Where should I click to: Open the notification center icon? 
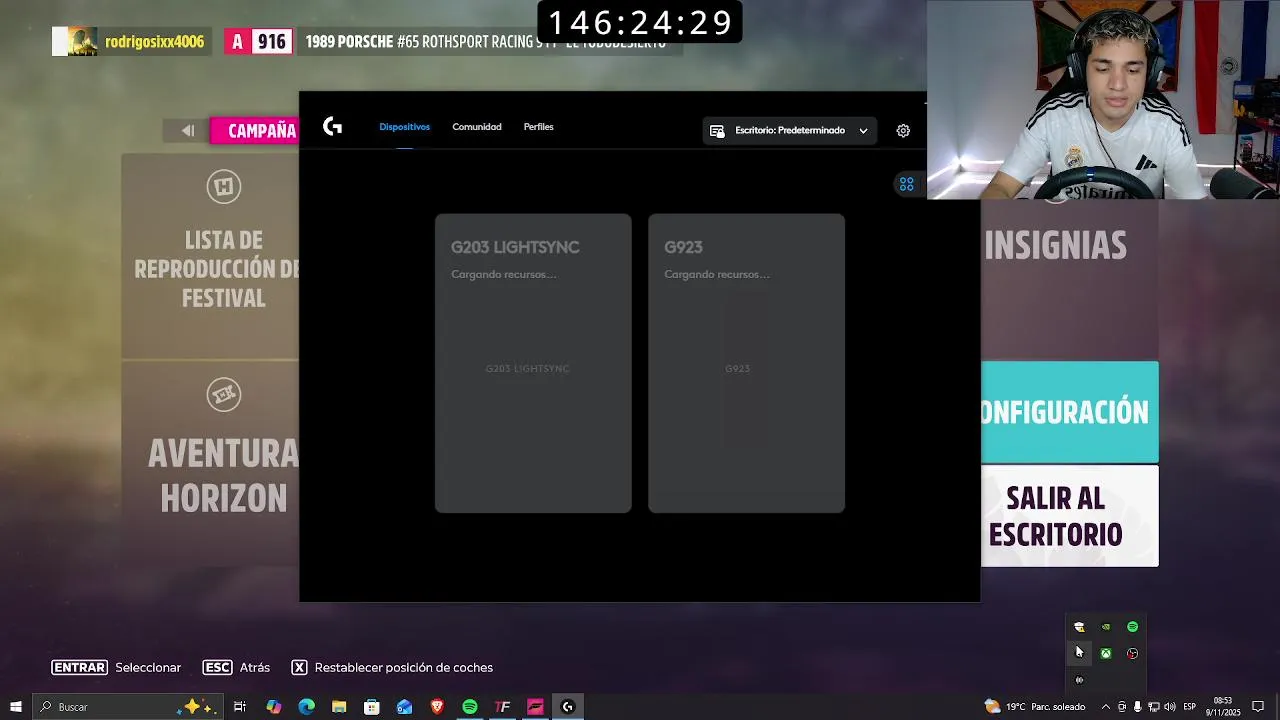click(x=1258, y=707)
